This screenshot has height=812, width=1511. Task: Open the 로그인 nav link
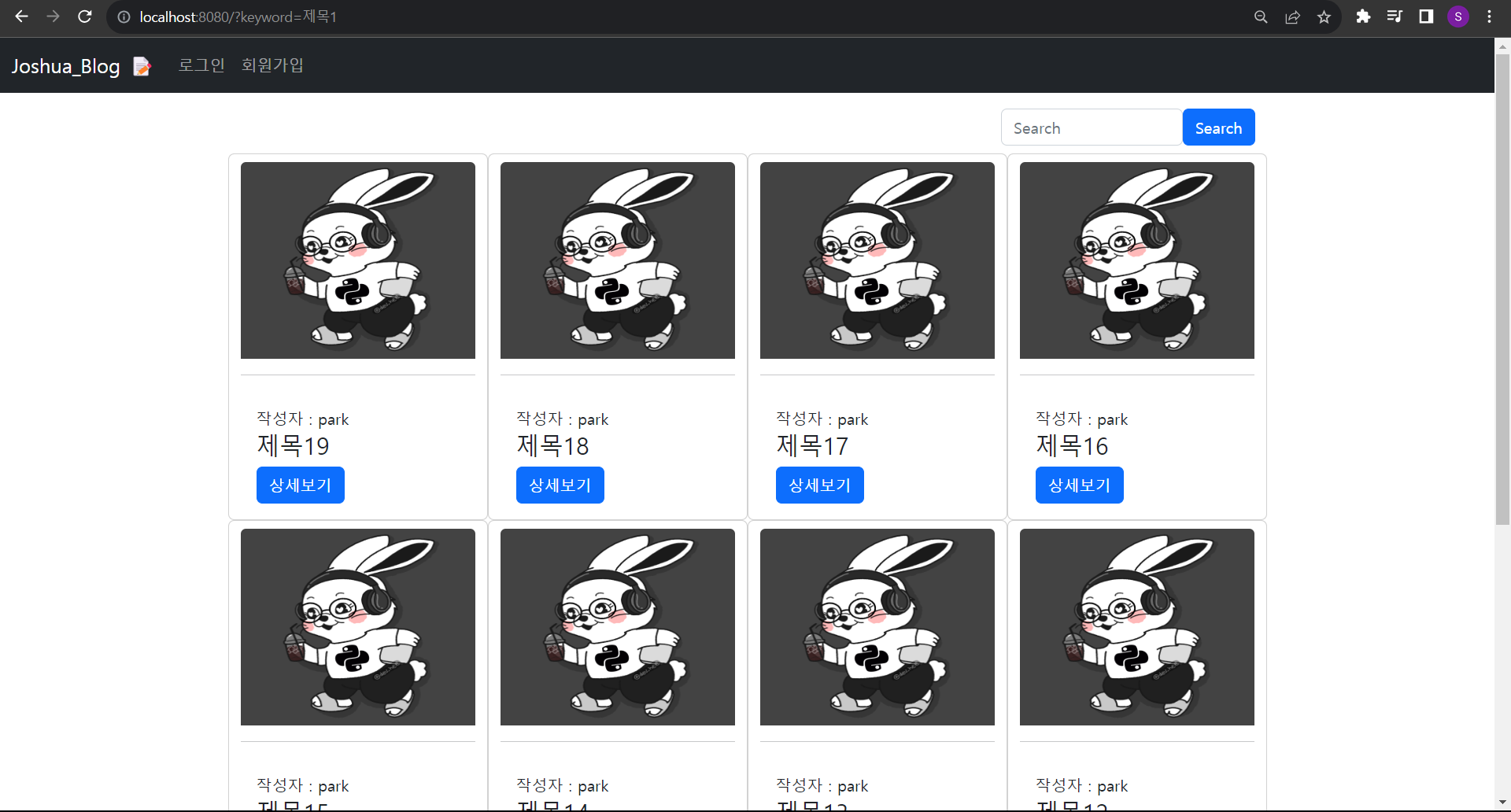pyautogui.click(x=201, y=65)
